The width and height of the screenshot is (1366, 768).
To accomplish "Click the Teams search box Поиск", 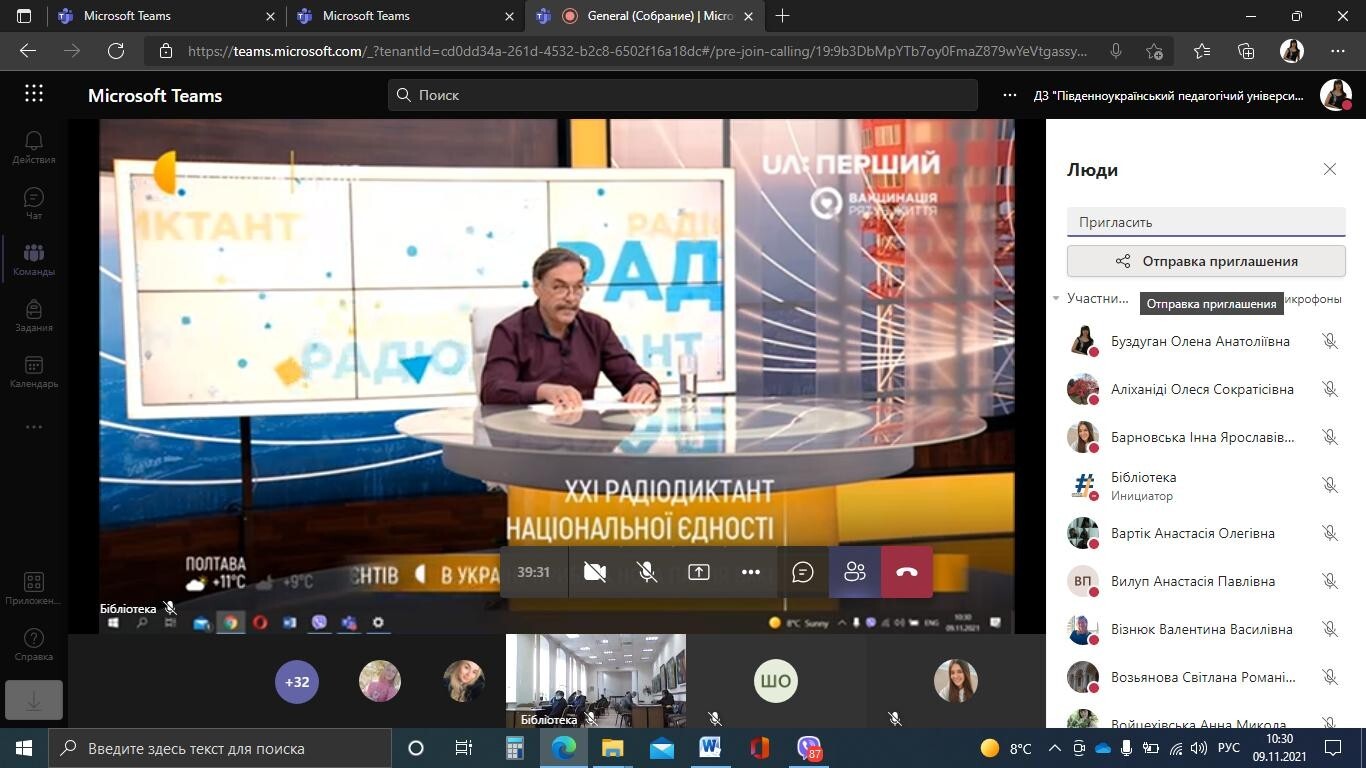I will pos(683,95).
